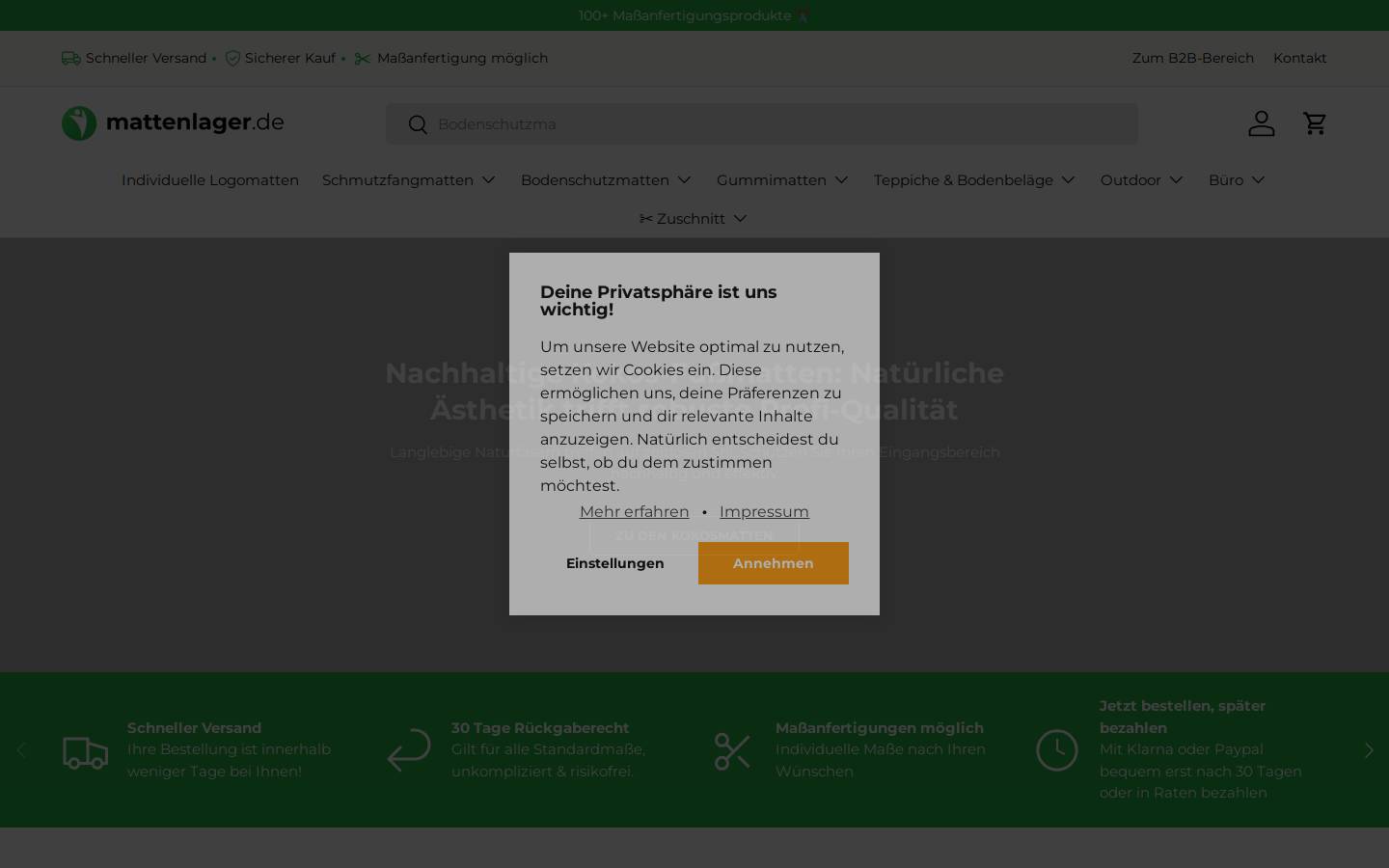Screen dimensions: 1389x868
Task: Open Individuelle Logomatten menu item
Action: pyautogui.click(x=210, y=180)
